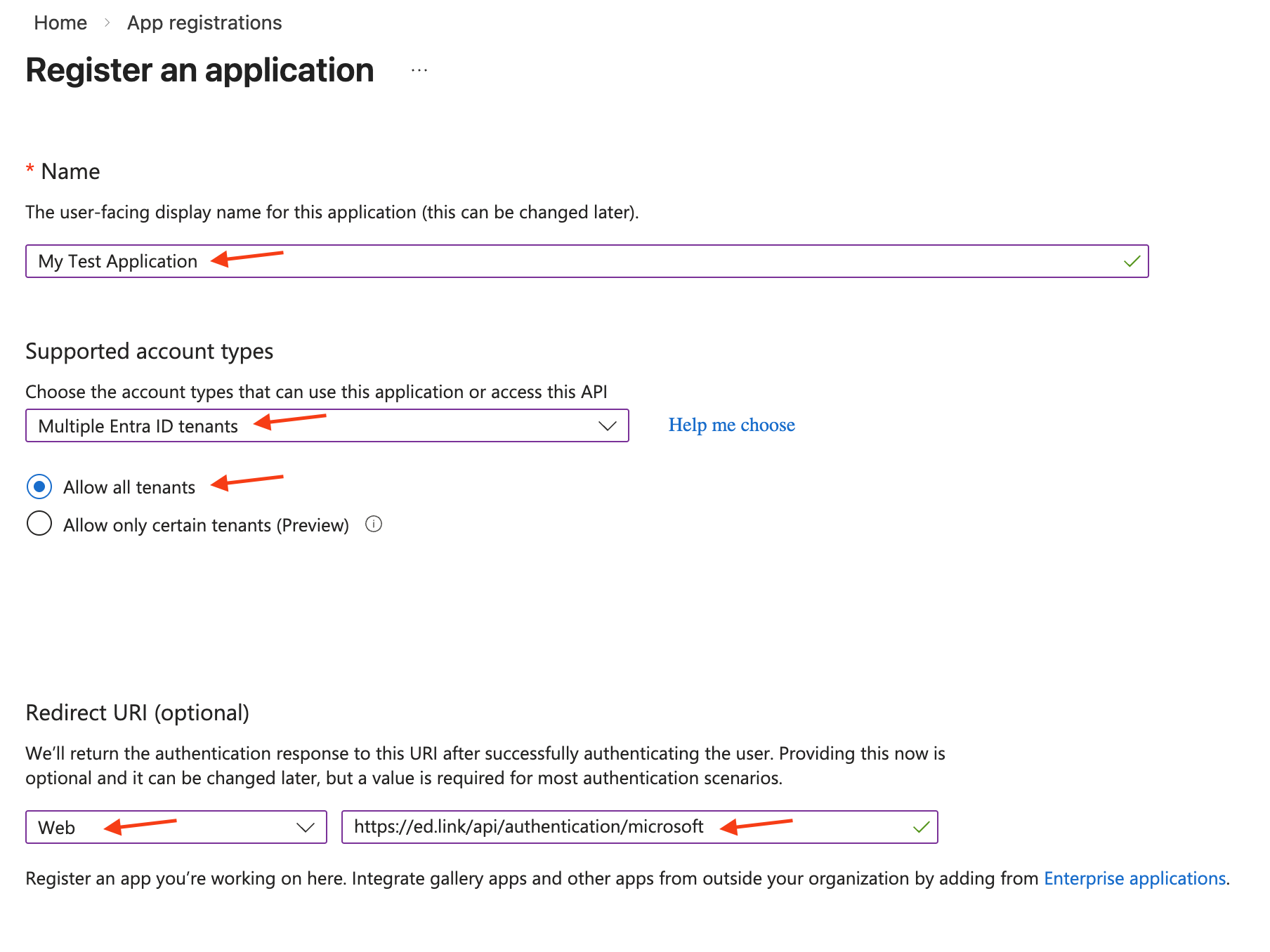This screenshot has width=1270, height=952.
Task: Click the breadcrumb chevron after Home
Action: 107,22
